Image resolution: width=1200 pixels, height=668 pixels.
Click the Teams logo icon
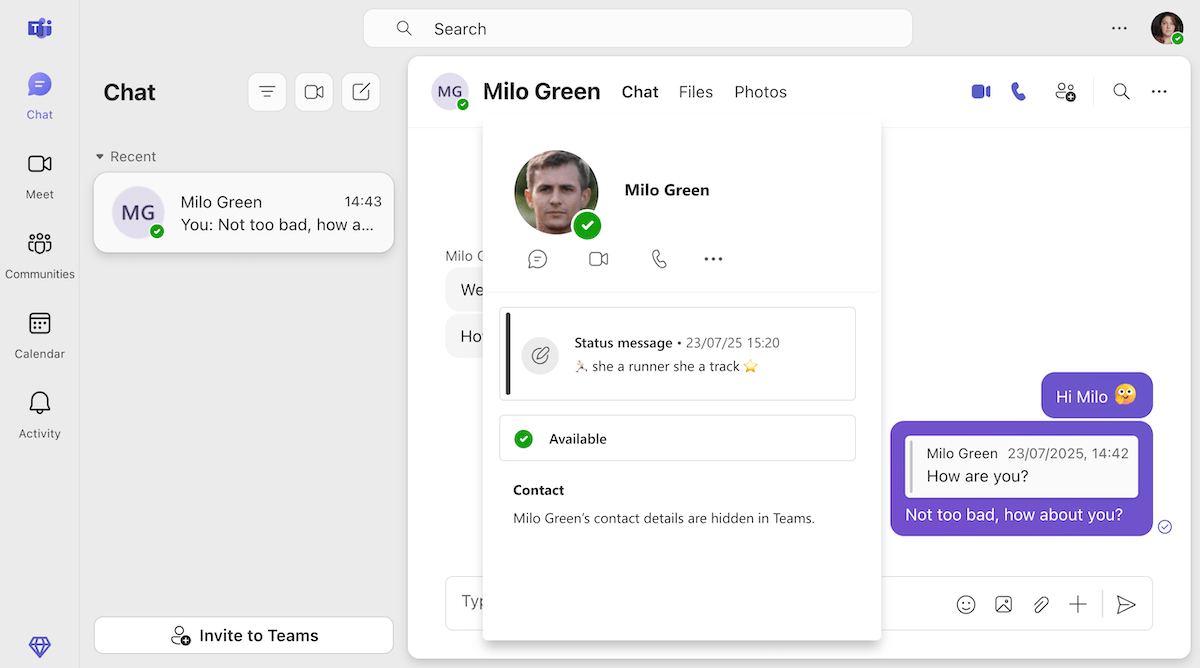(40, 28)
